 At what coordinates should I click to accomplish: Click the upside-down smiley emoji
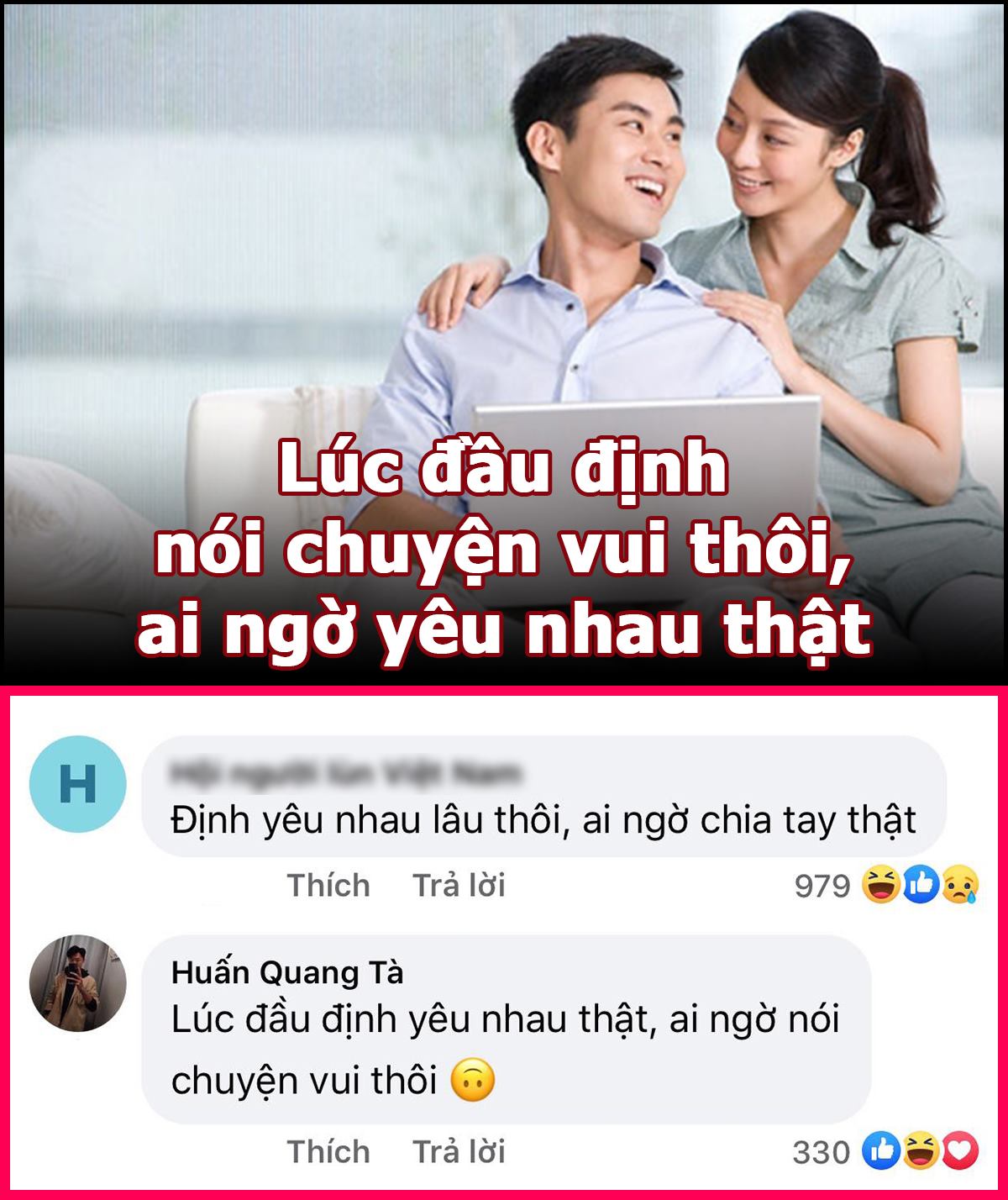coord(473,1081)
